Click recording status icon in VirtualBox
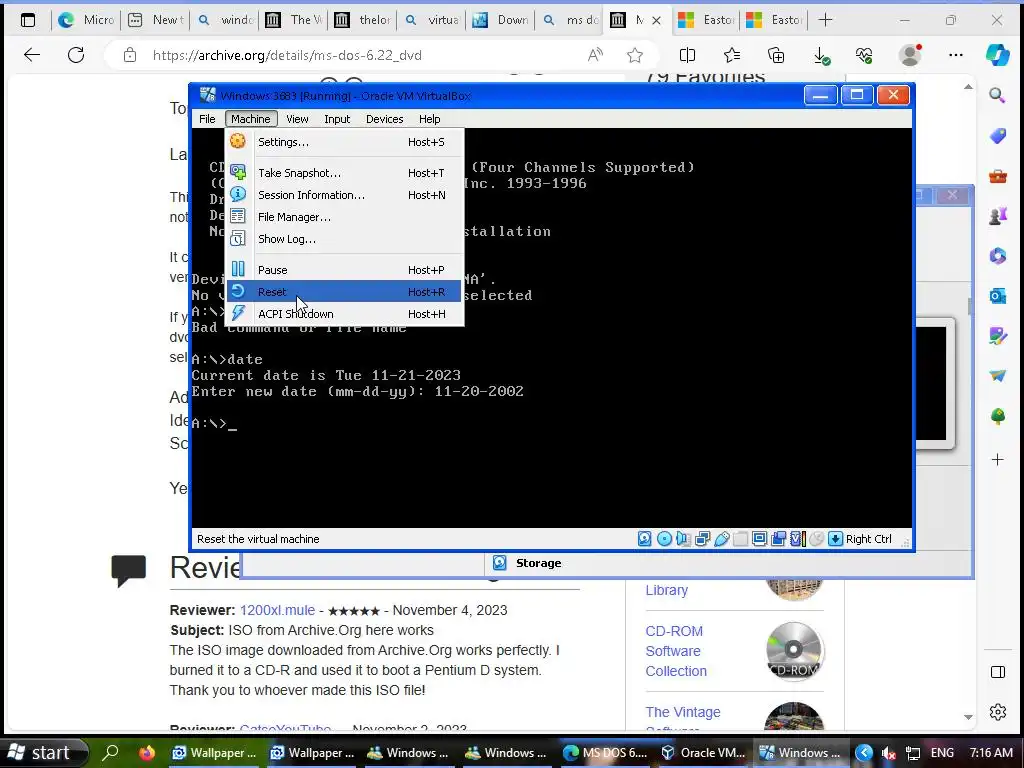The image size is (1024, 768). click(x=778, y=539)
